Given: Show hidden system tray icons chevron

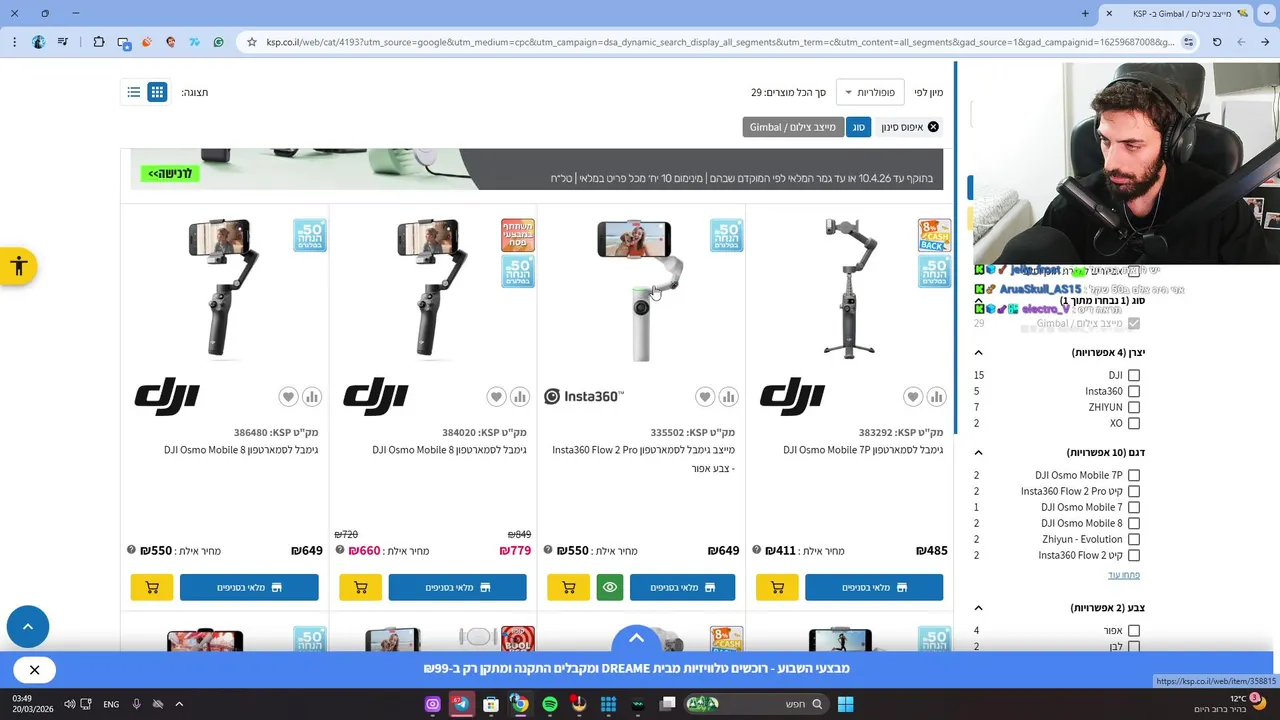Looking at the screenshot, I should coord(179,704).
